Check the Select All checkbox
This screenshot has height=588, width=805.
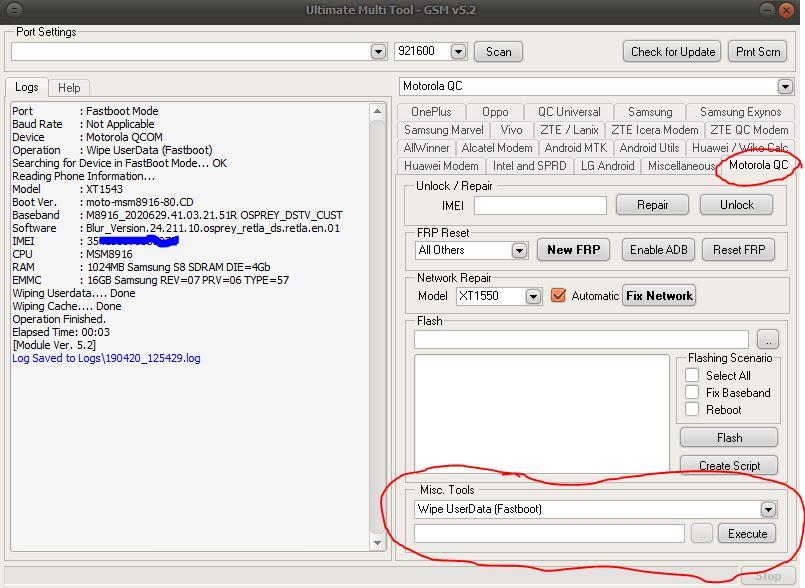tap(692, 375)
